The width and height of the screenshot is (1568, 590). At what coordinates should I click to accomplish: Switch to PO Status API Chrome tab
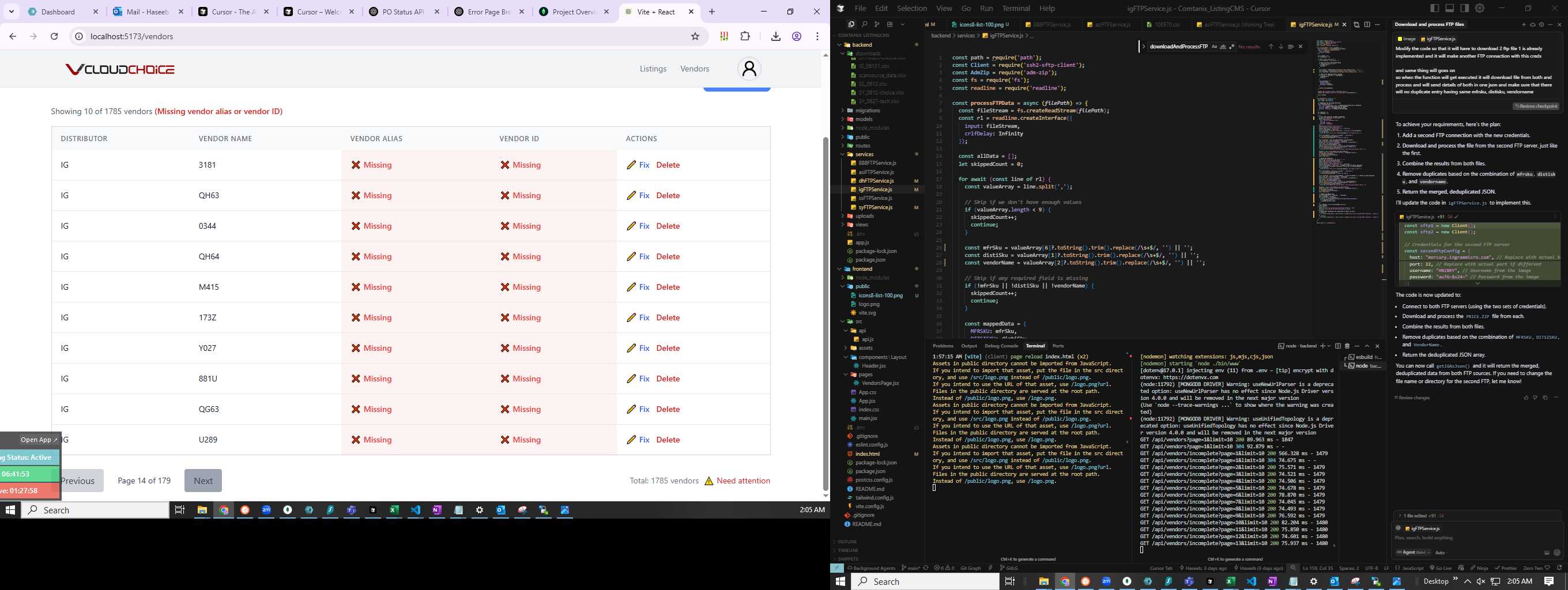[403, 12]
